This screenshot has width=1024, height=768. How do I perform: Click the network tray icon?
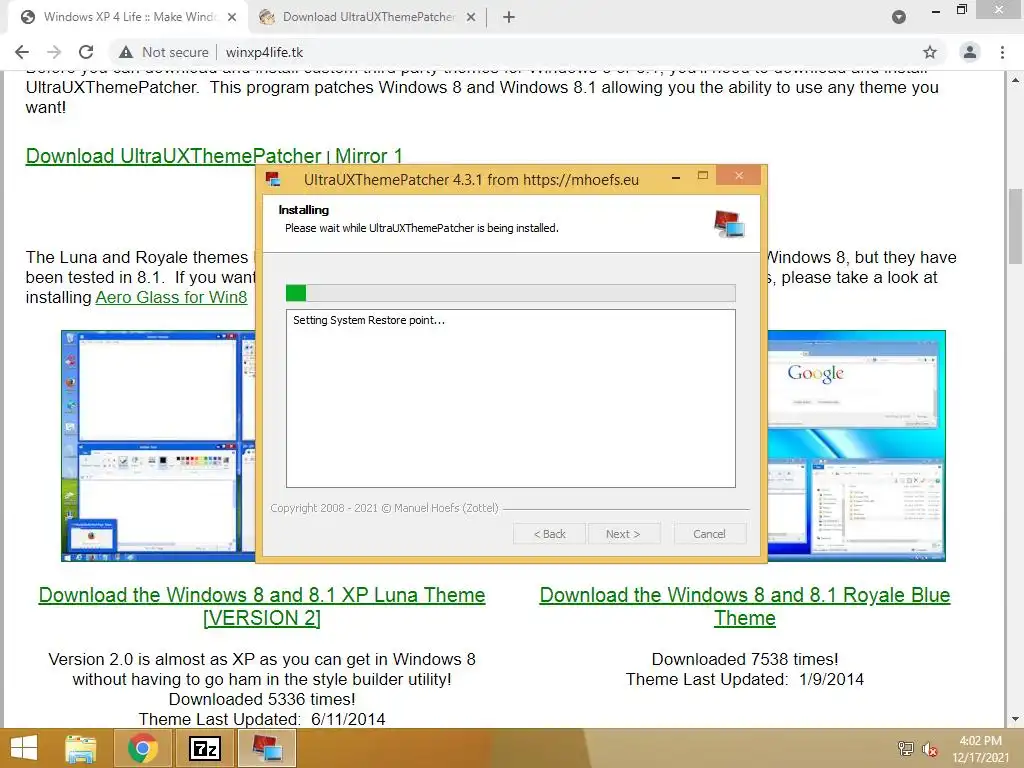(x=906, y=749)
